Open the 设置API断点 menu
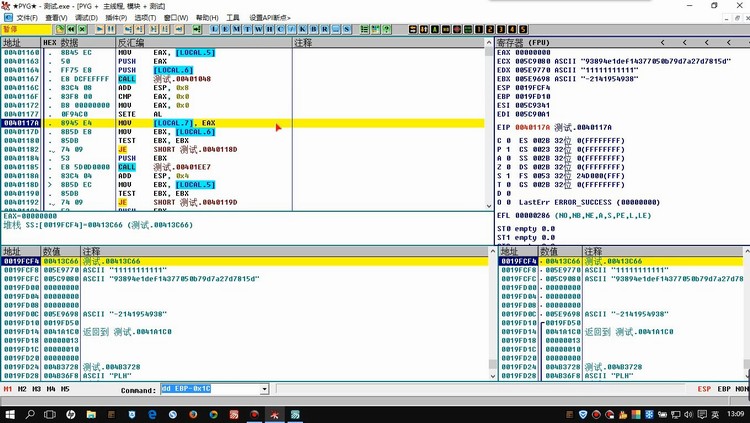 [x=270, y=18]
